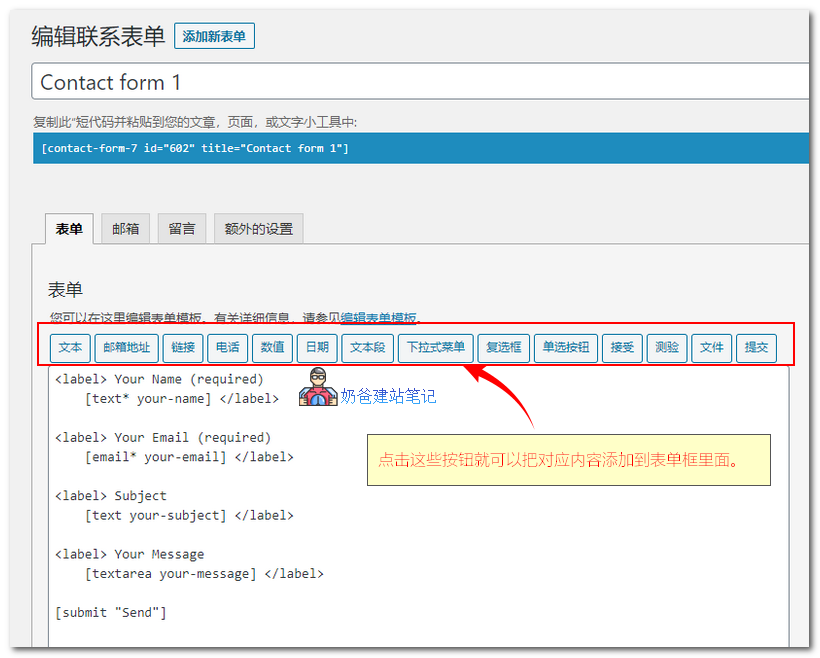Insert a 文本 text field tag
820x658 pixels.
(69, 348)
